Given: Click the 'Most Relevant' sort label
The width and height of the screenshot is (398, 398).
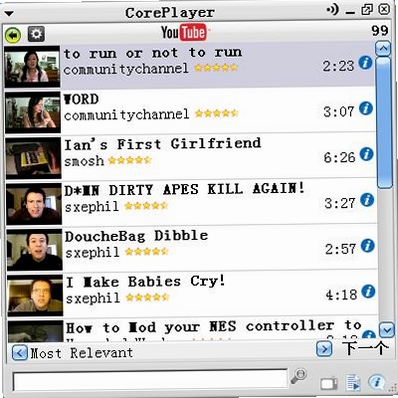Looking at the screenshot, I should pyautogui.click(x=82, y=353).
